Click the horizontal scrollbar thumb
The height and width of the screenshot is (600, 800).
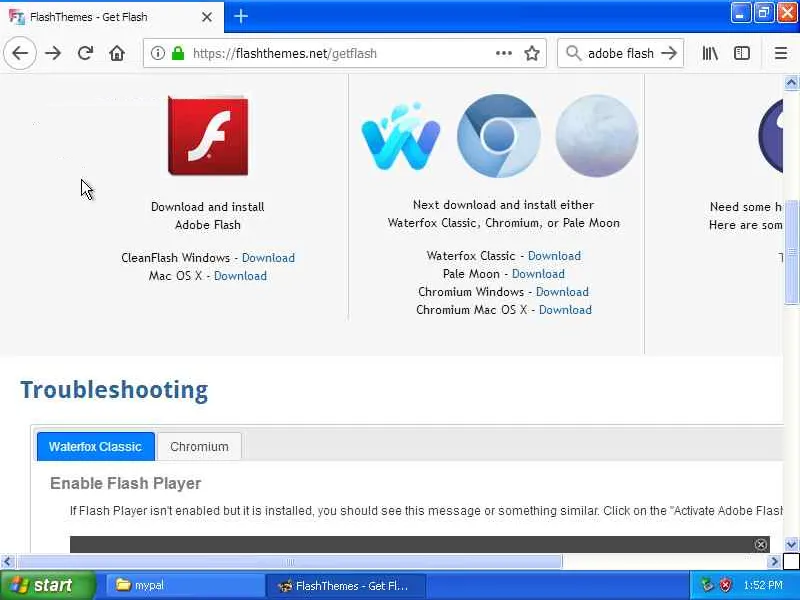[289, 562]
